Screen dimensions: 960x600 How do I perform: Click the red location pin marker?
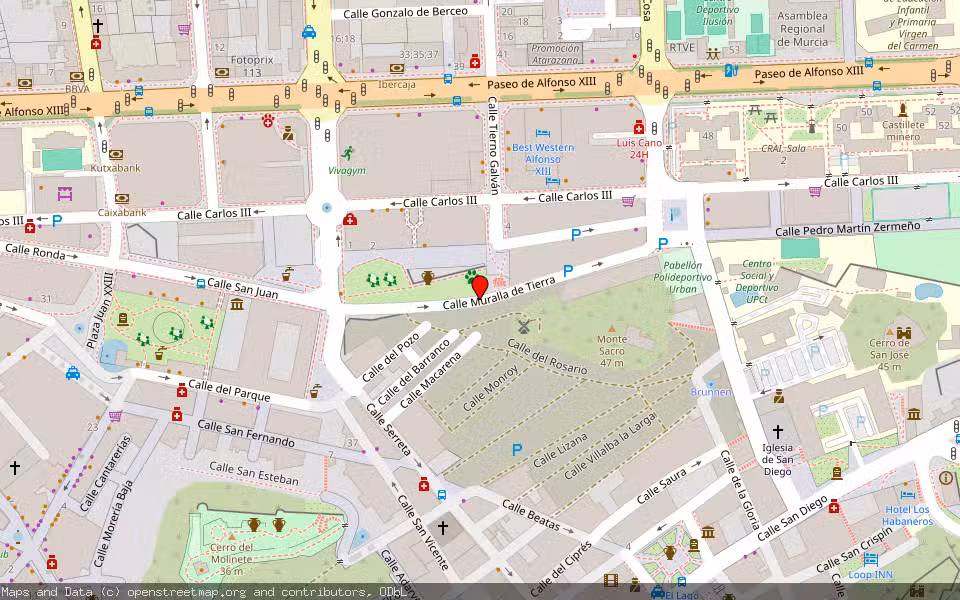(480, 287)
